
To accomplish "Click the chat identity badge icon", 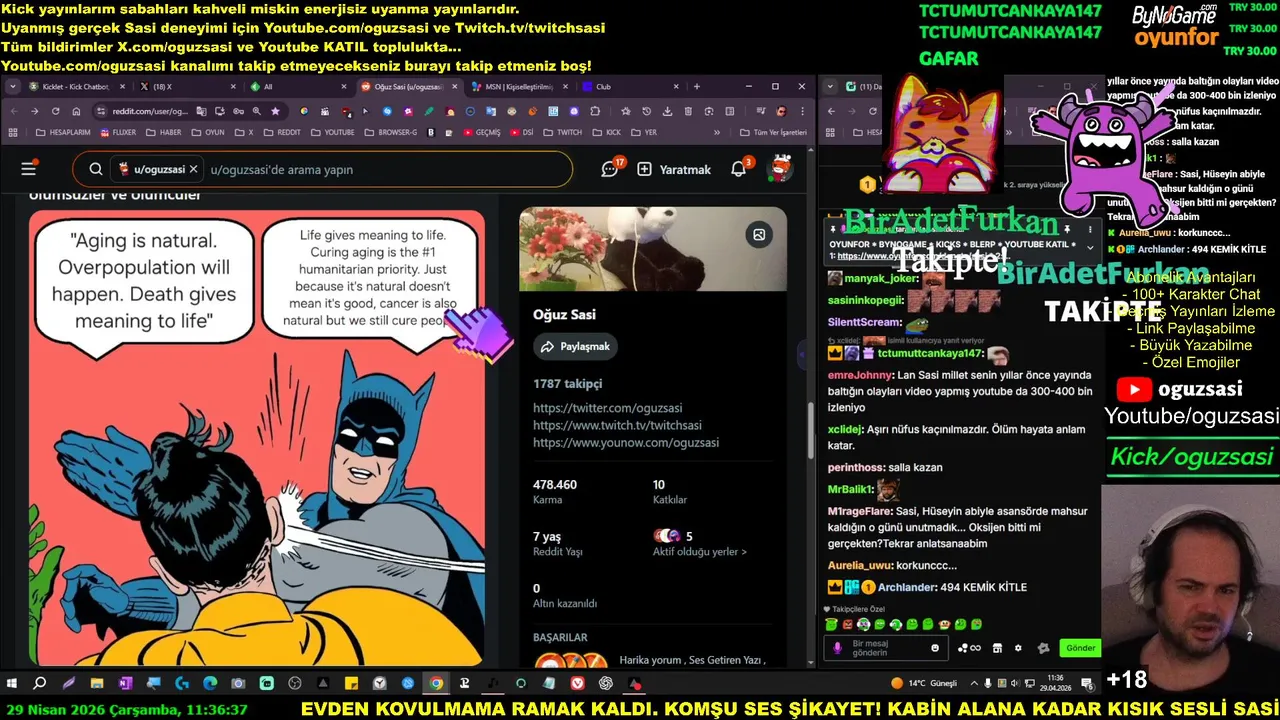I will 1042,648.
